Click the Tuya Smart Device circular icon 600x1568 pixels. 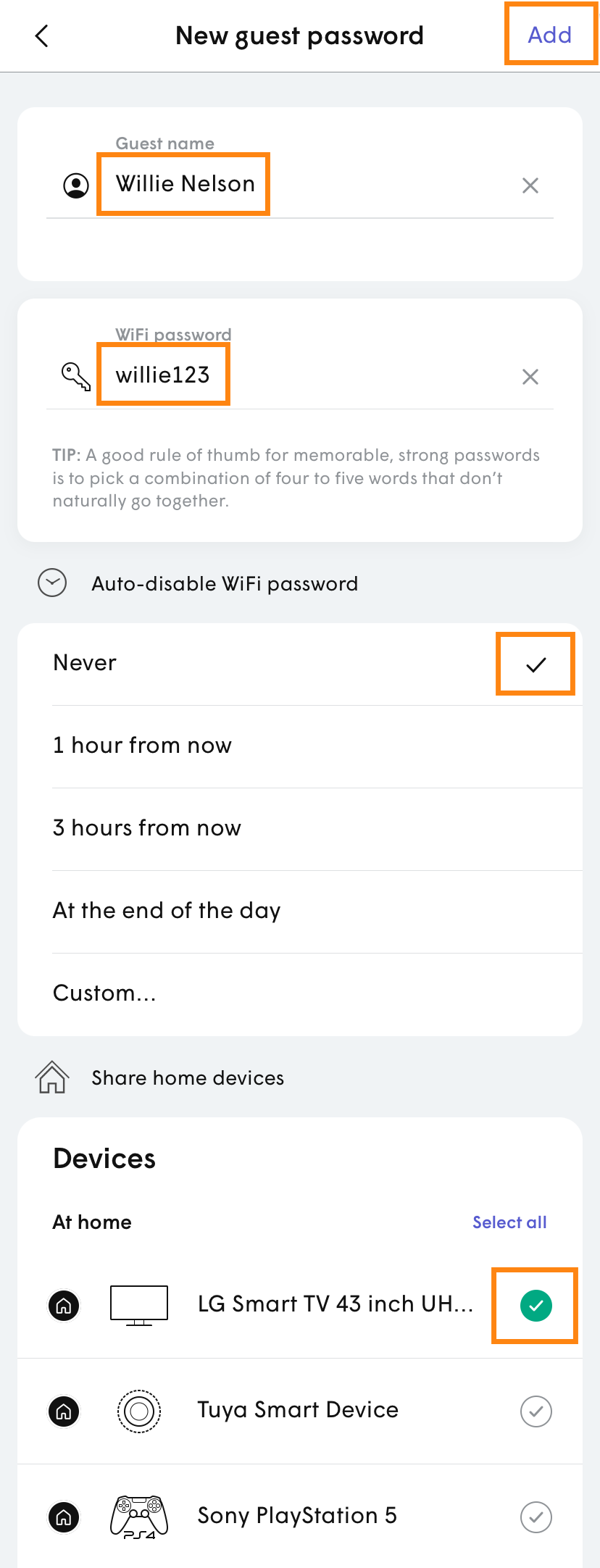pyautogui.click(x=138, y=1411)
